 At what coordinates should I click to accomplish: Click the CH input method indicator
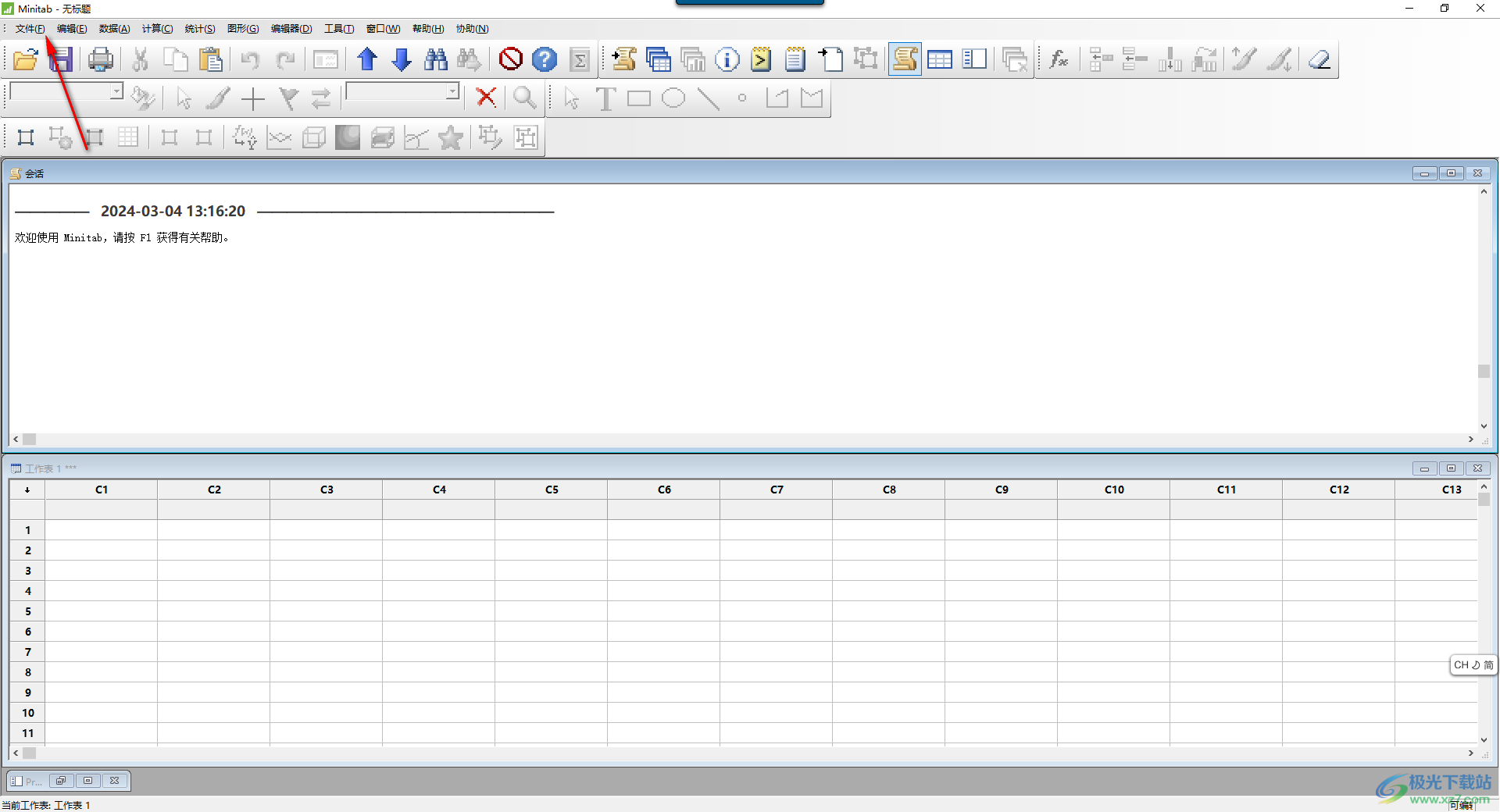tap(1473, 665)
